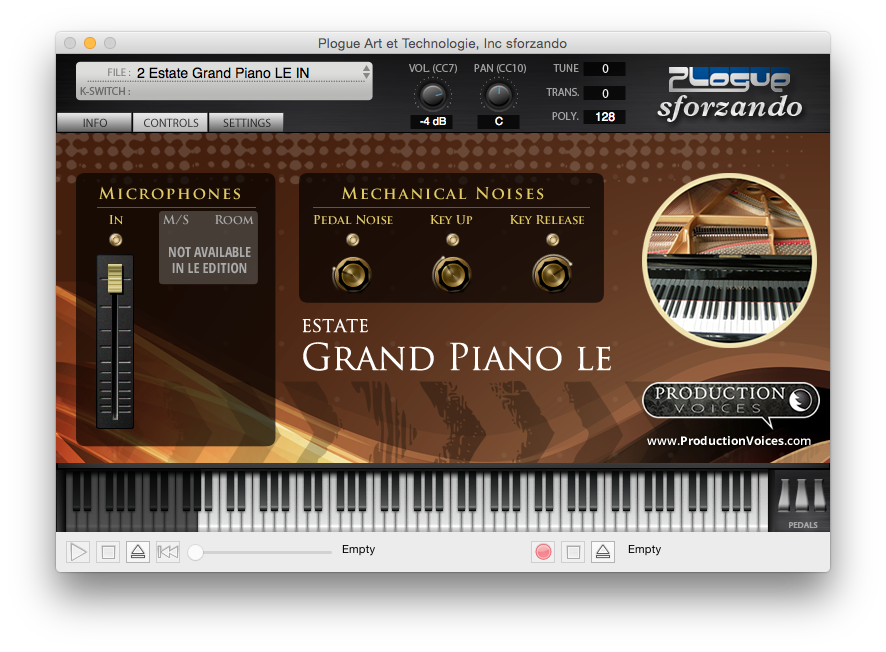Click the player Stop square button
The height and width of the screenshot is (652, 886).
pos(108,552)
